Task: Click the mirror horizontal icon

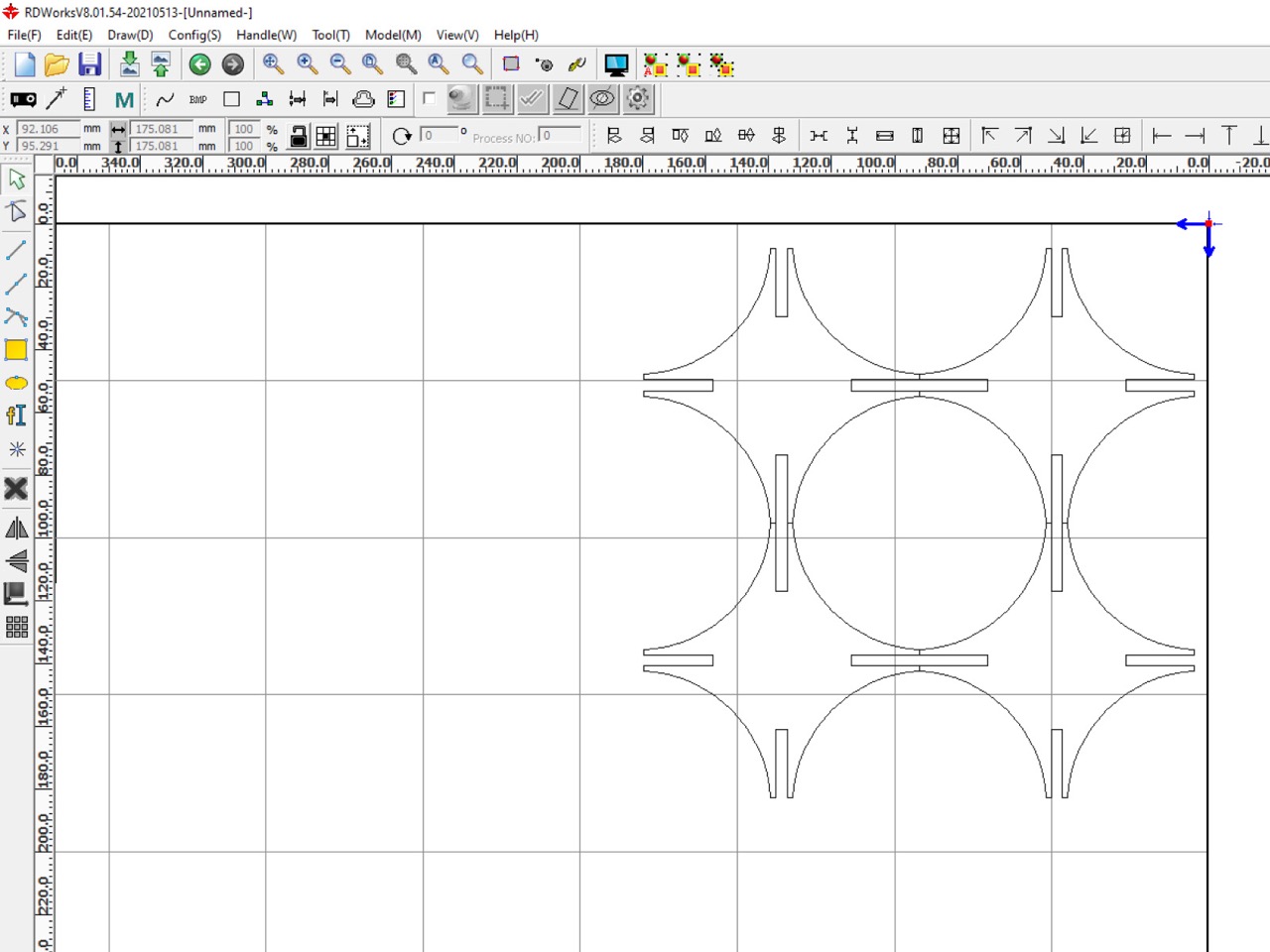Action: [x=16, y=528]
